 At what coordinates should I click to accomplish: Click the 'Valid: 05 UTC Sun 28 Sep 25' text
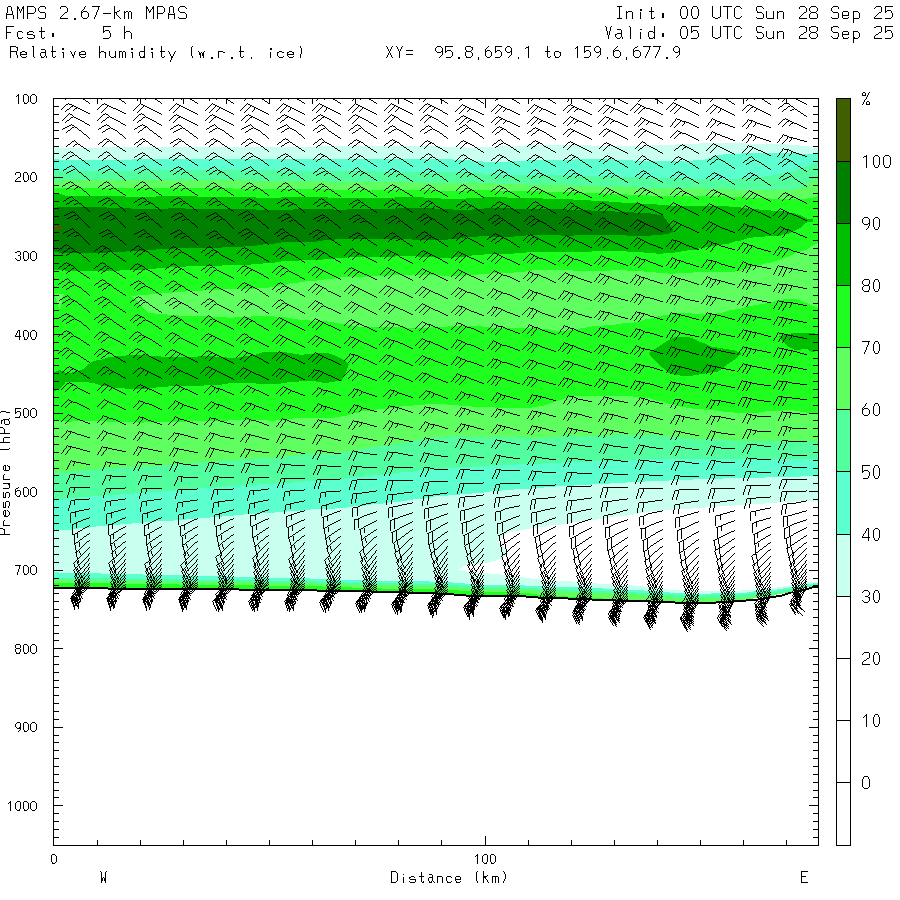pyautogui.click(x=748, y=33)
